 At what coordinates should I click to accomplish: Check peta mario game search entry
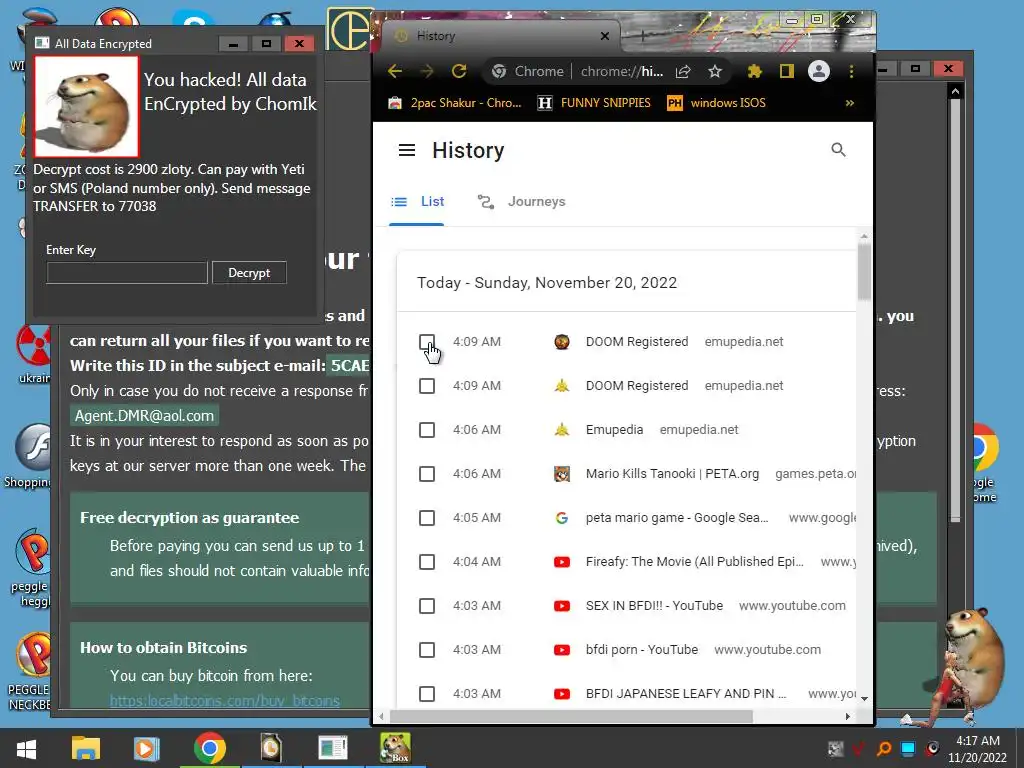click(x=427, y=518)
